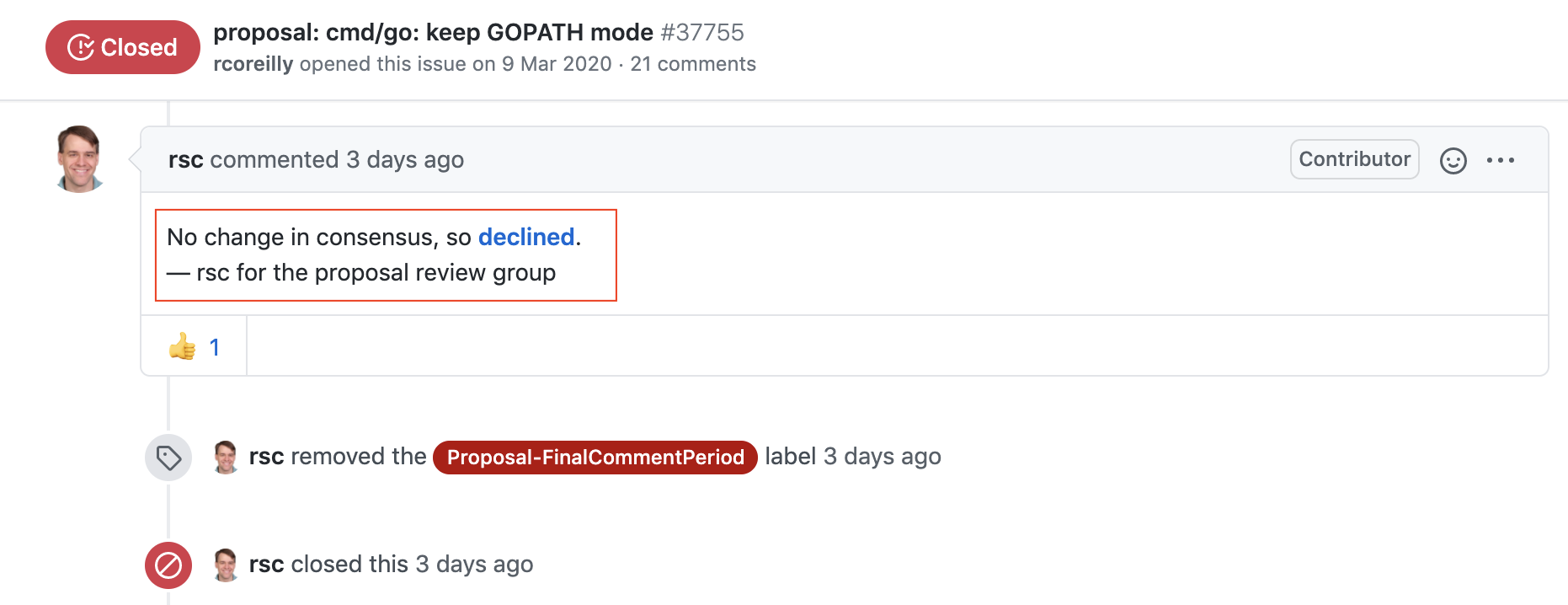This screenshot has width=1568, height=605.
Task: Click the issue number #37755
Action: (x=702, y=32)
